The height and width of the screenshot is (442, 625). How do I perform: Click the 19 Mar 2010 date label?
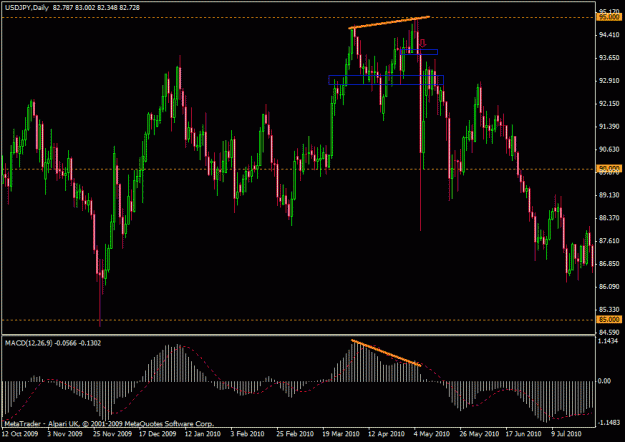tap(340, 434)
